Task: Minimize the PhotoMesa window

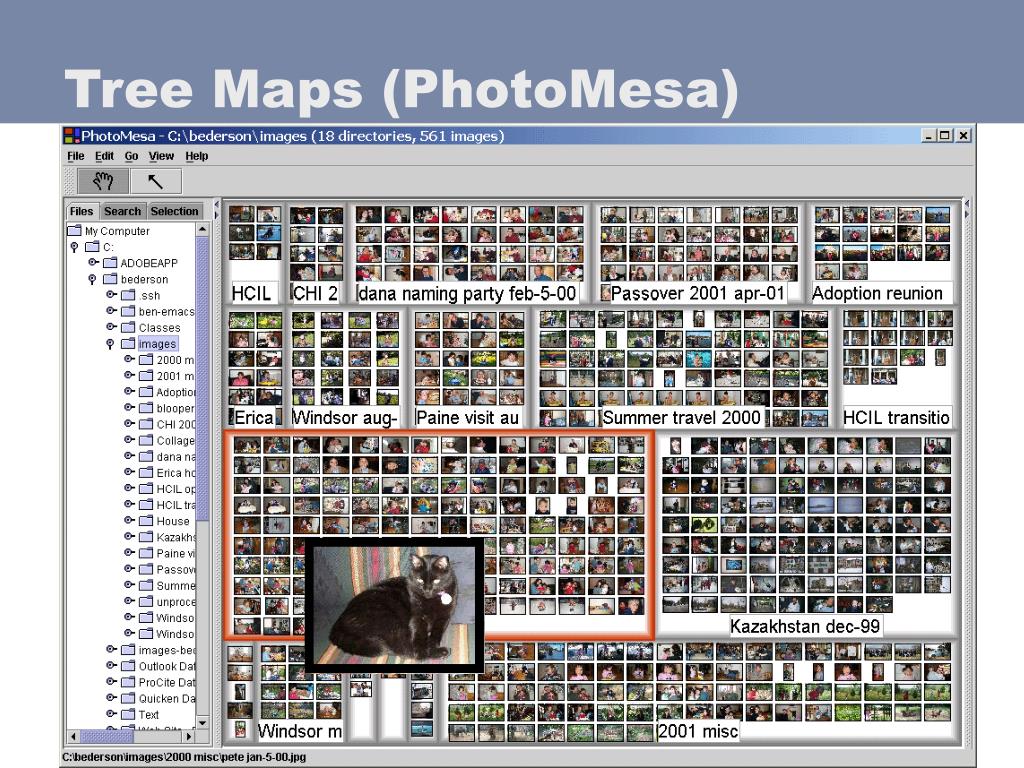Action: [x=929, y=135]
